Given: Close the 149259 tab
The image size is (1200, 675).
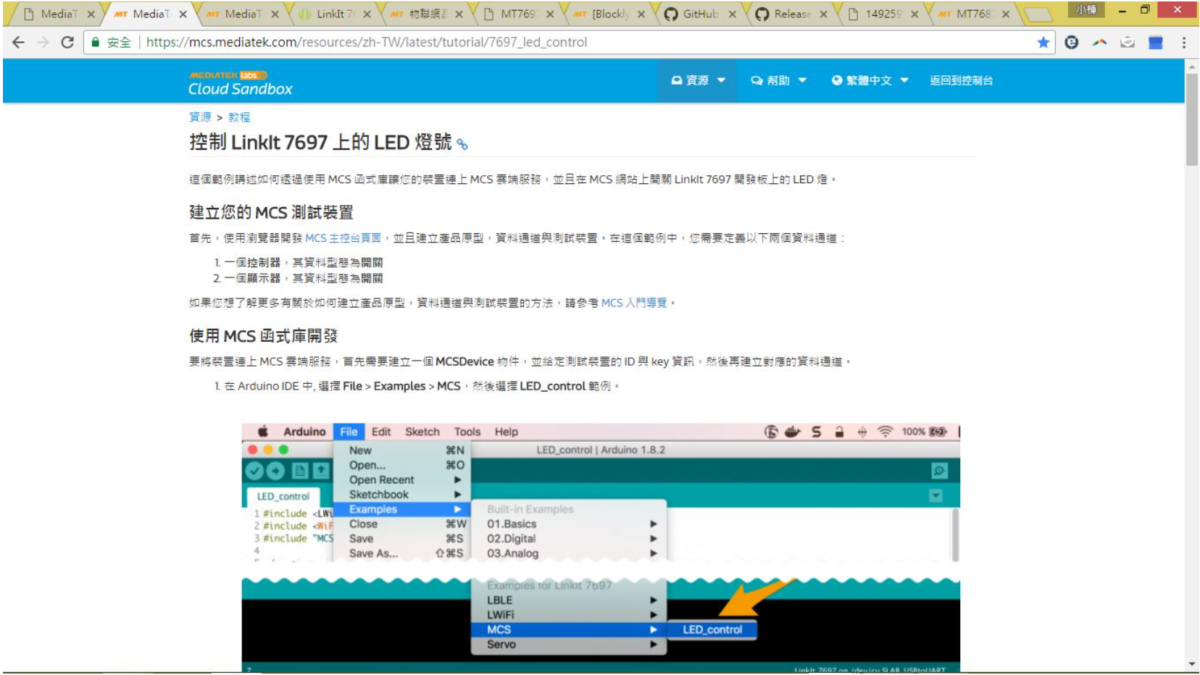Looking at the screenshot, I should click(x=916, y=15).
